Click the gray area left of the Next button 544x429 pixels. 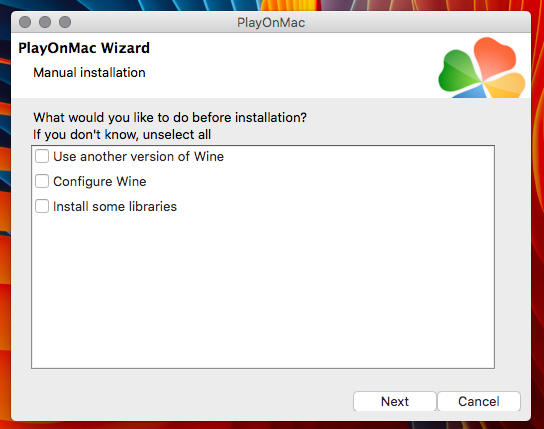pyautogui.click(x=180, y=401)
